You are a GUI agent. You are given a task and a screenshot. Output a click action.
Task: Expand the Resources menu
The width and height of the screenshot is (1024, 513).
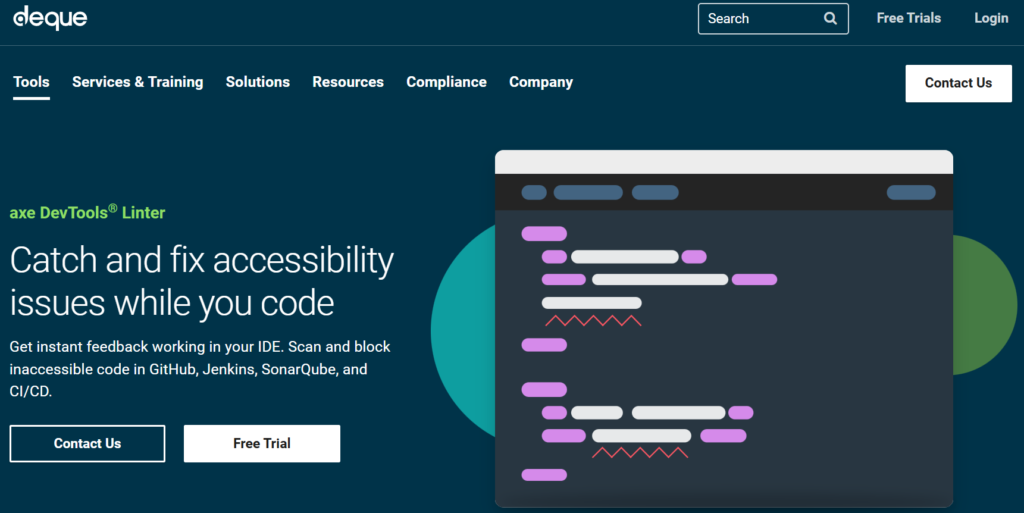pos(348,82)
